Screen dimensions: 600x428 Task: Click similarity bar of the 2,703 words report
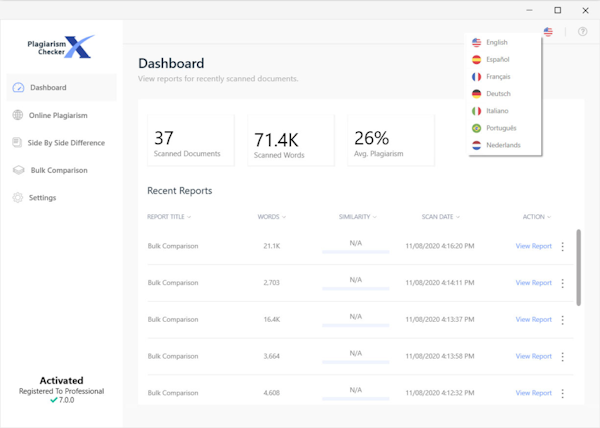point(355,289)
